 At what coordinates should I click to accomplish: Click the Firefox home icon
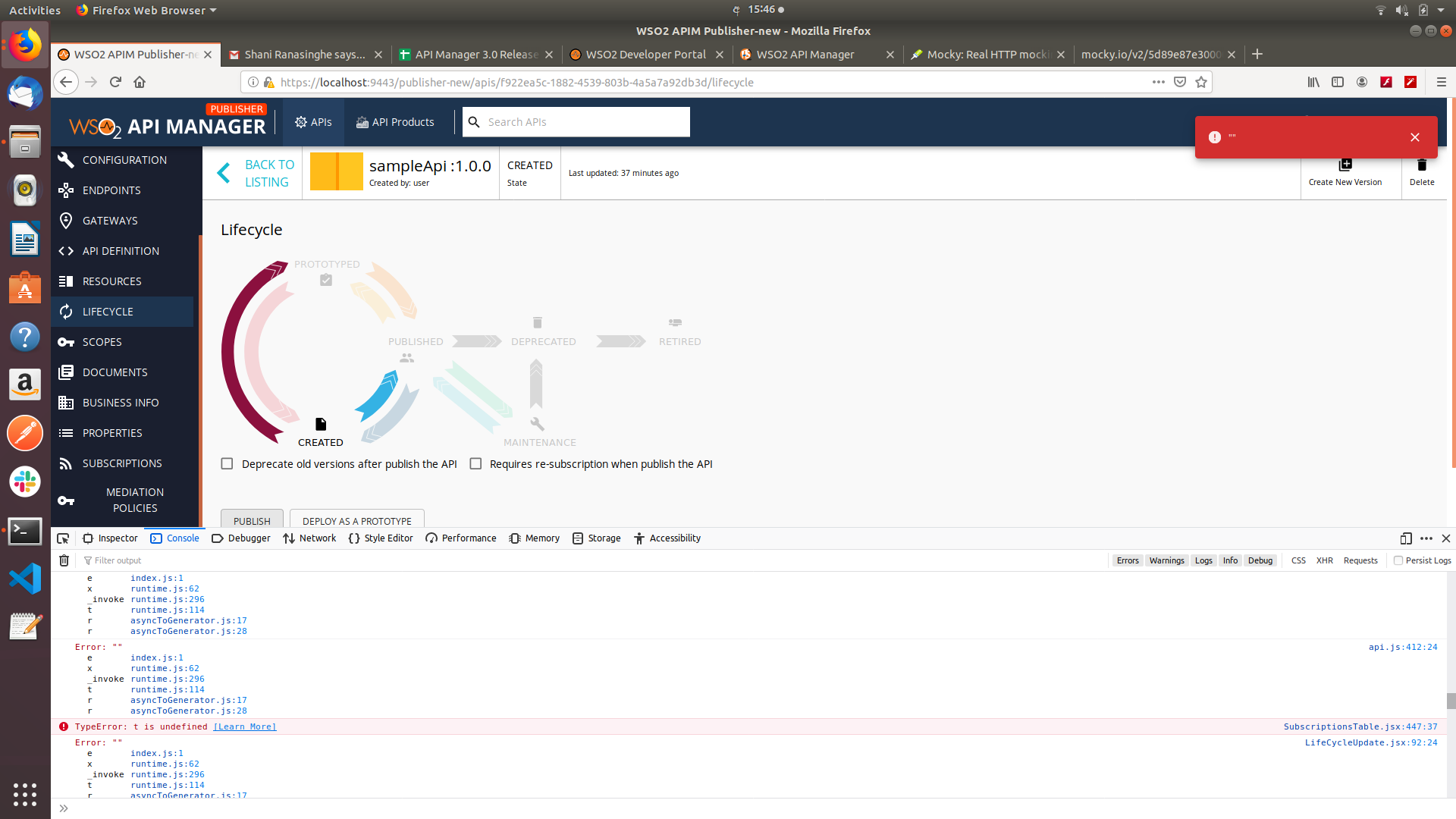click(x=140, y=82)
